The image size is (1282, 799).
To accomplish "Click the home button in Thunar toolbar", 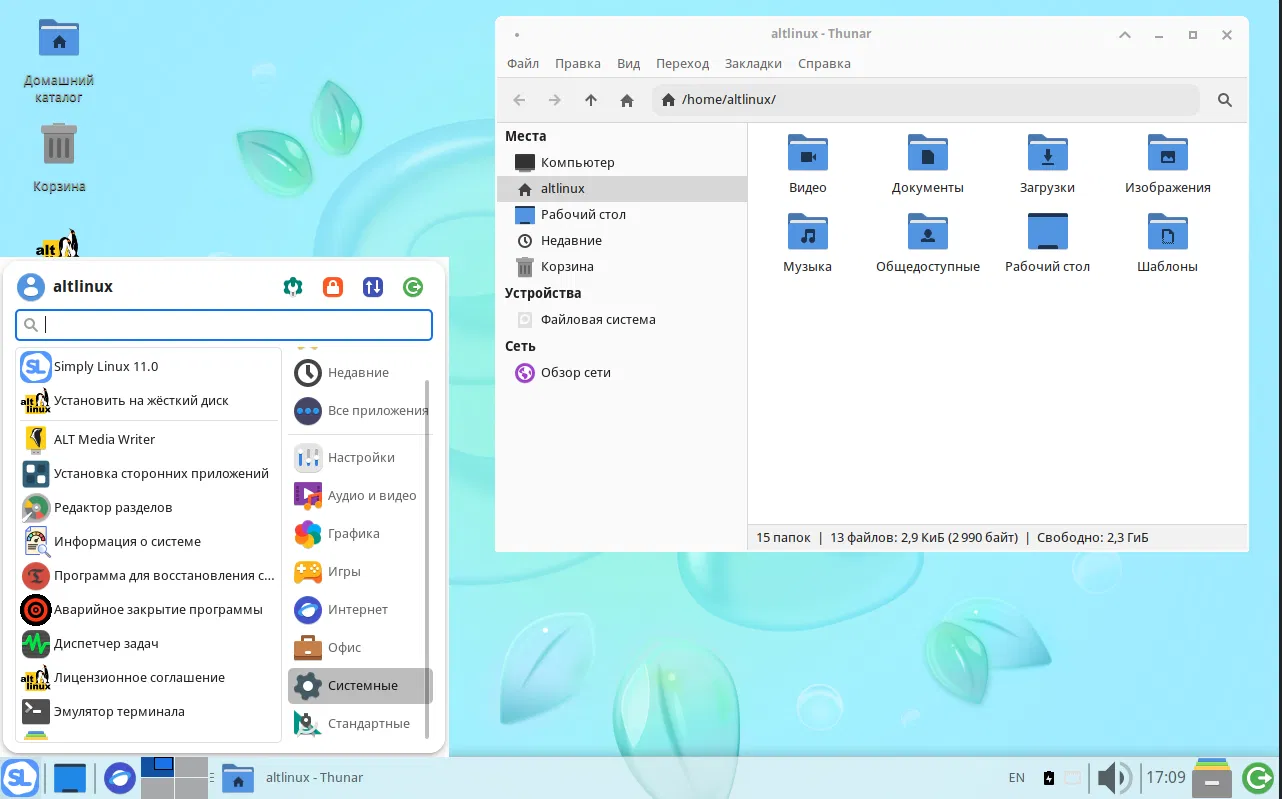I will 627,100.
